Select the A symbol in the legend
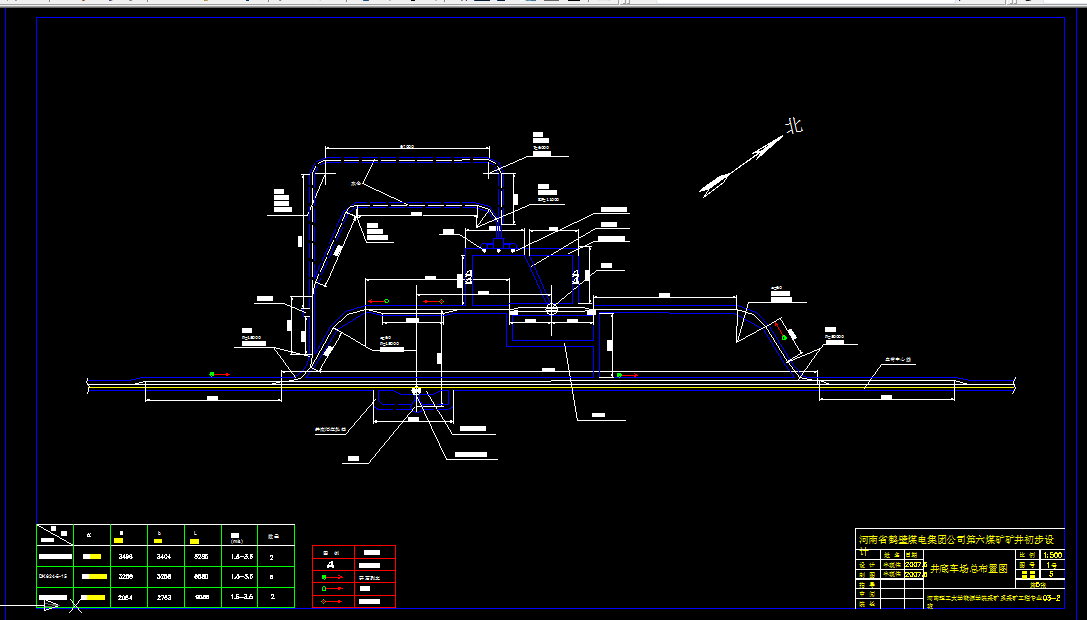Screen dimensions: 1087x620 tap(331, 565)
